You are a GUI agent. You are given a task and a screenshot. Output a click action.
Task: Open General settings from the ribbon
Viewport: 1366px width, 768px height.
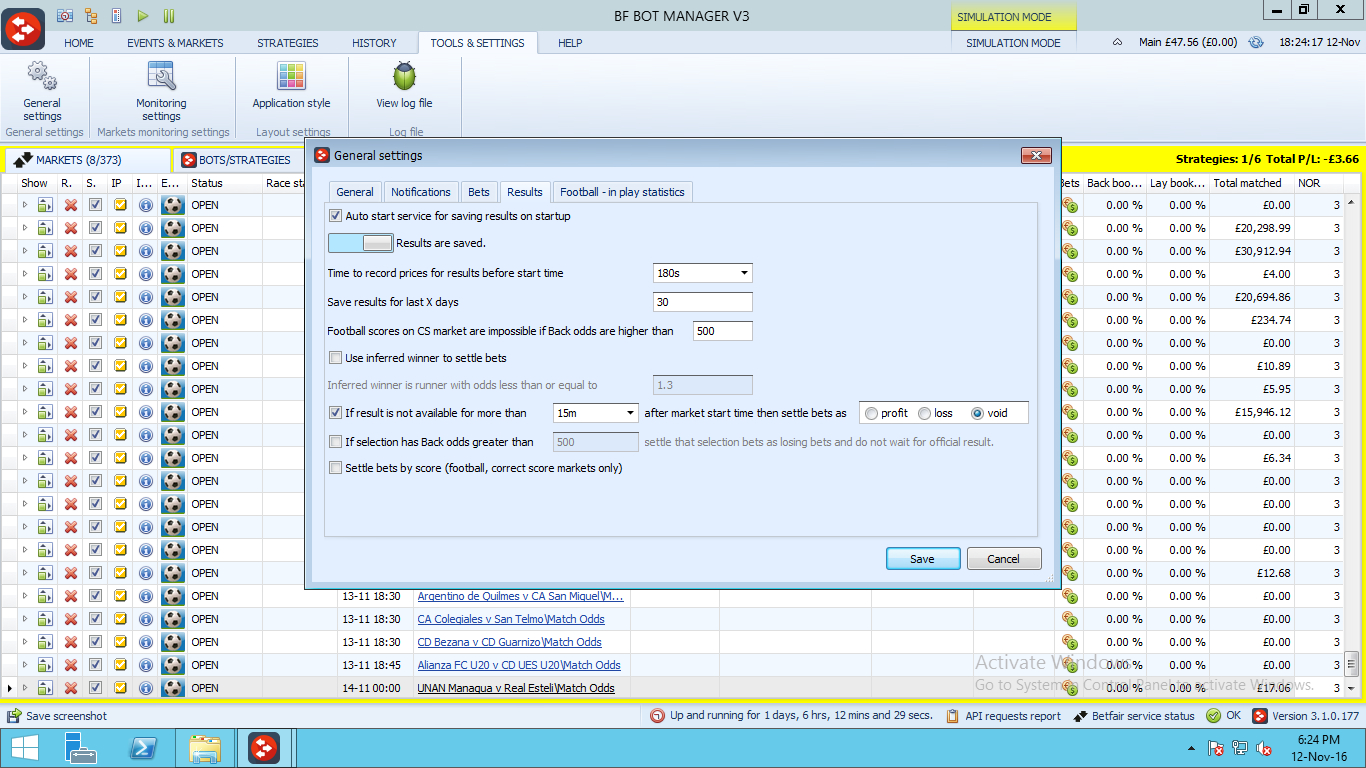point(42,90)
